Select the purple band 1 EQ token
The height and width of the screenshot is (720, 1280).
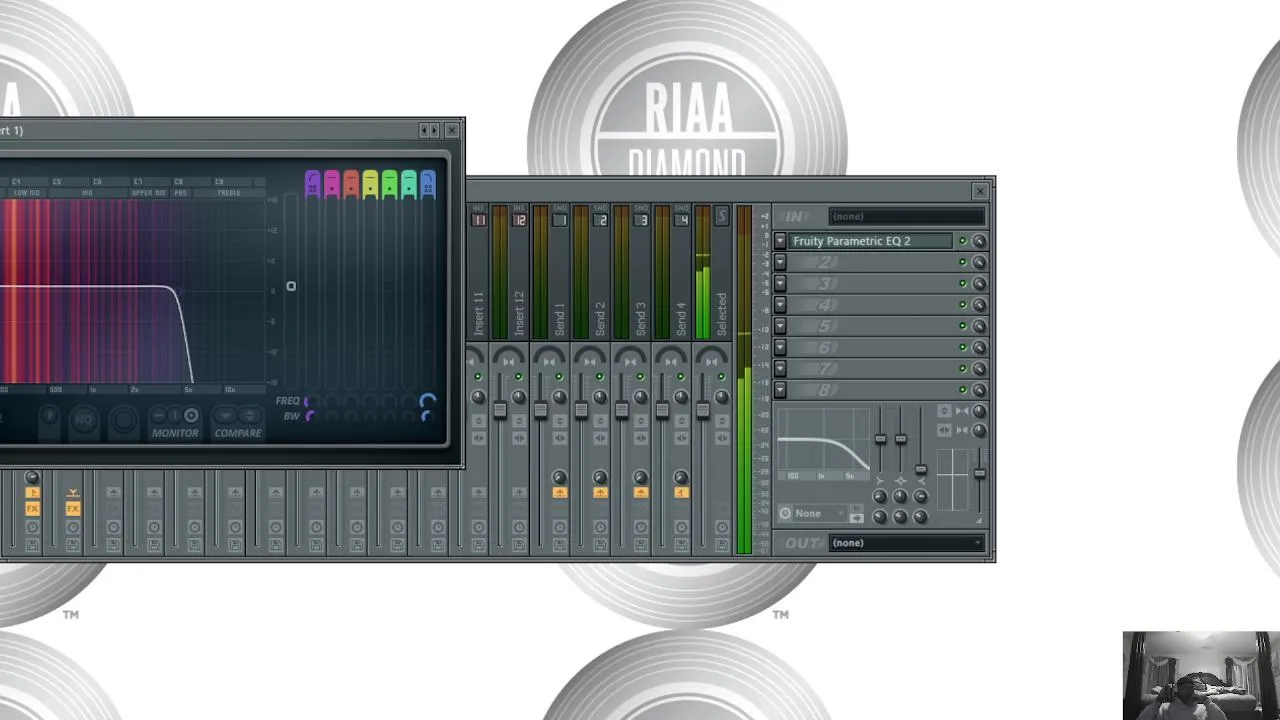click(x=313, y=184)
